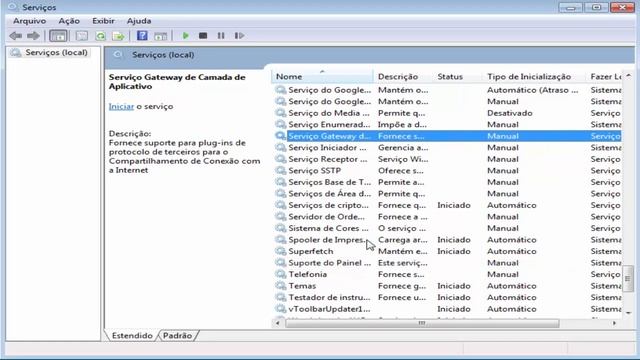Image resolution: width=640 pixels, height=360 pixels.
Task: Click Iniciado status of Spooler de Impres.
Action: tap(454, 240)
